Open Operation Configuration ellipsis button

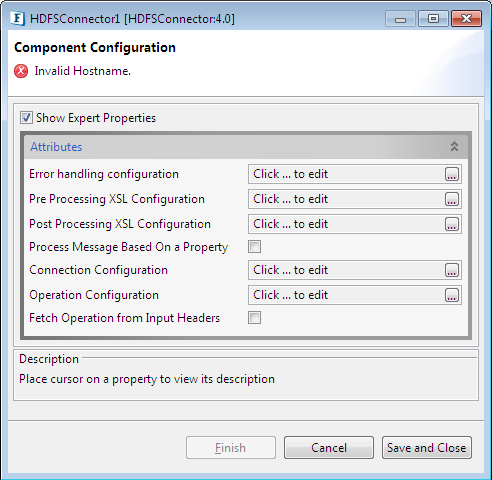point(452,295)
